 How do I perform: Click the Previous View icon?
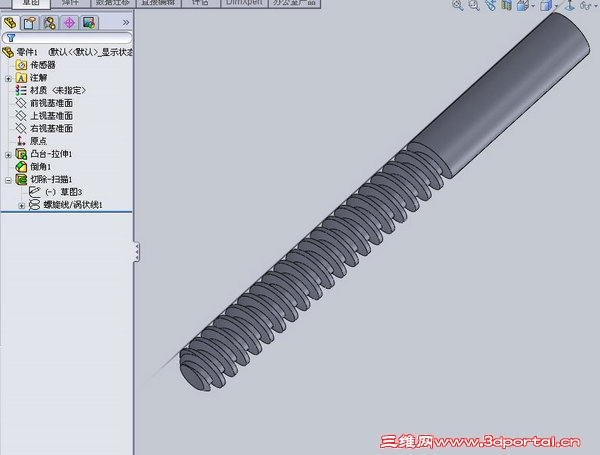coord(490,5)
